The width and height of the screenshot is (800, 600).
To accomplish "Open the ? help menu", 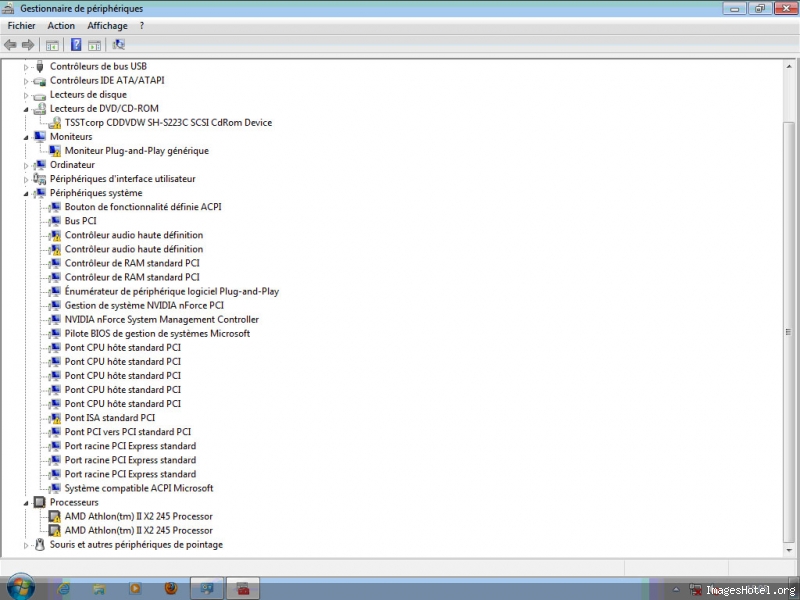I will pos(141,26).
